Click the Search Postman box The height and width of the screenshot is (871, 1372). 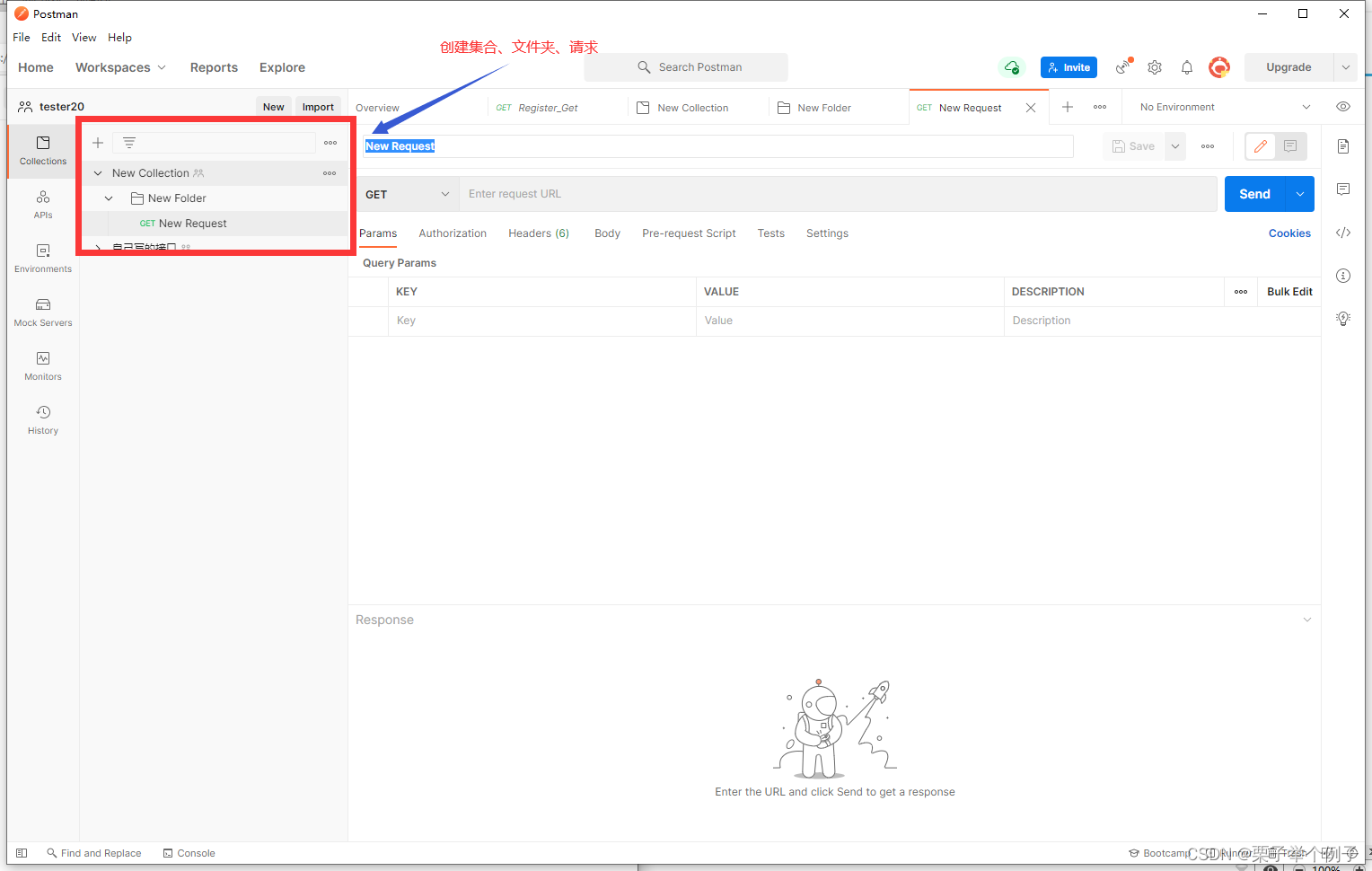pyautogui.click(x=686, y=67)
